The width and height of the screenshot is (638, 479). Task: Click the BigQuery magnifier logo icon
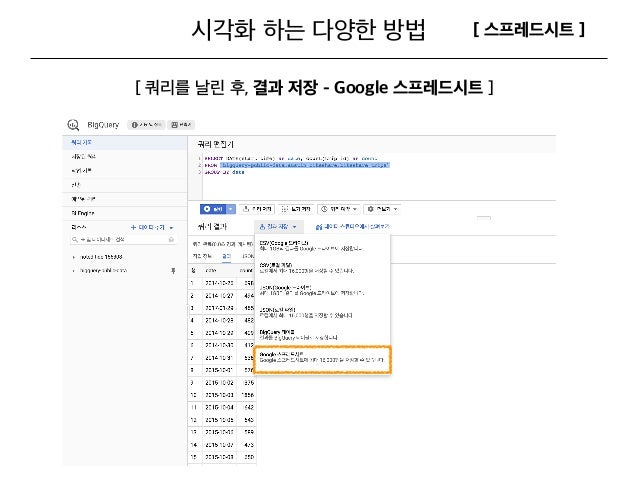click(73, 125)
